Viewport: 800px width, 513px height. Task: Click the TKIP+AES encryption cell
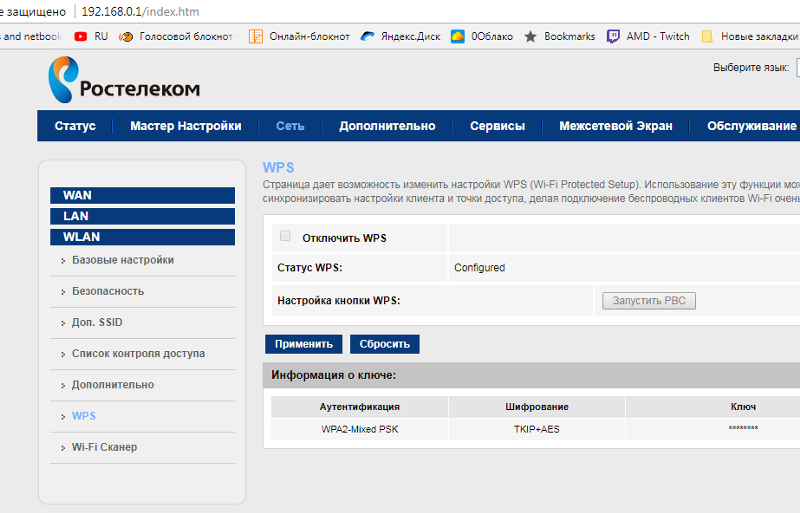click(x=537, y=429)
